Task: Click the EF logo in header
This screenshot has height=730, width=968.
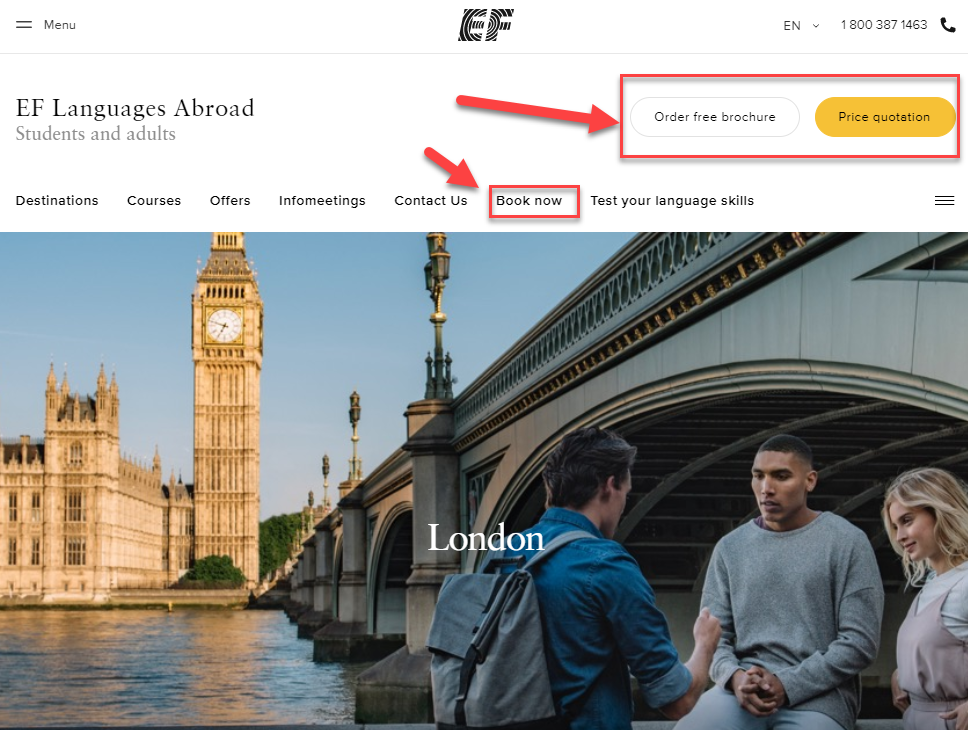Action: [x=486, y=25]
